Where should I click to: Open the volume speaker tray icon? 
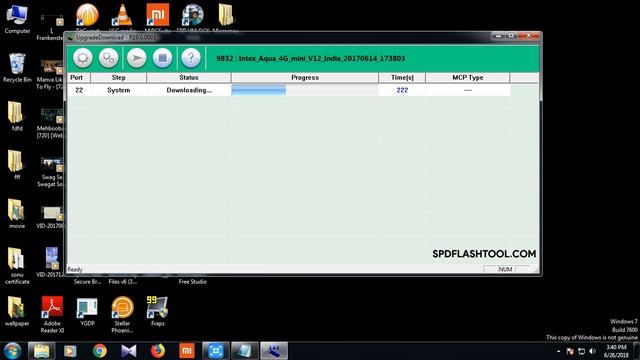(x=593, y=351)
